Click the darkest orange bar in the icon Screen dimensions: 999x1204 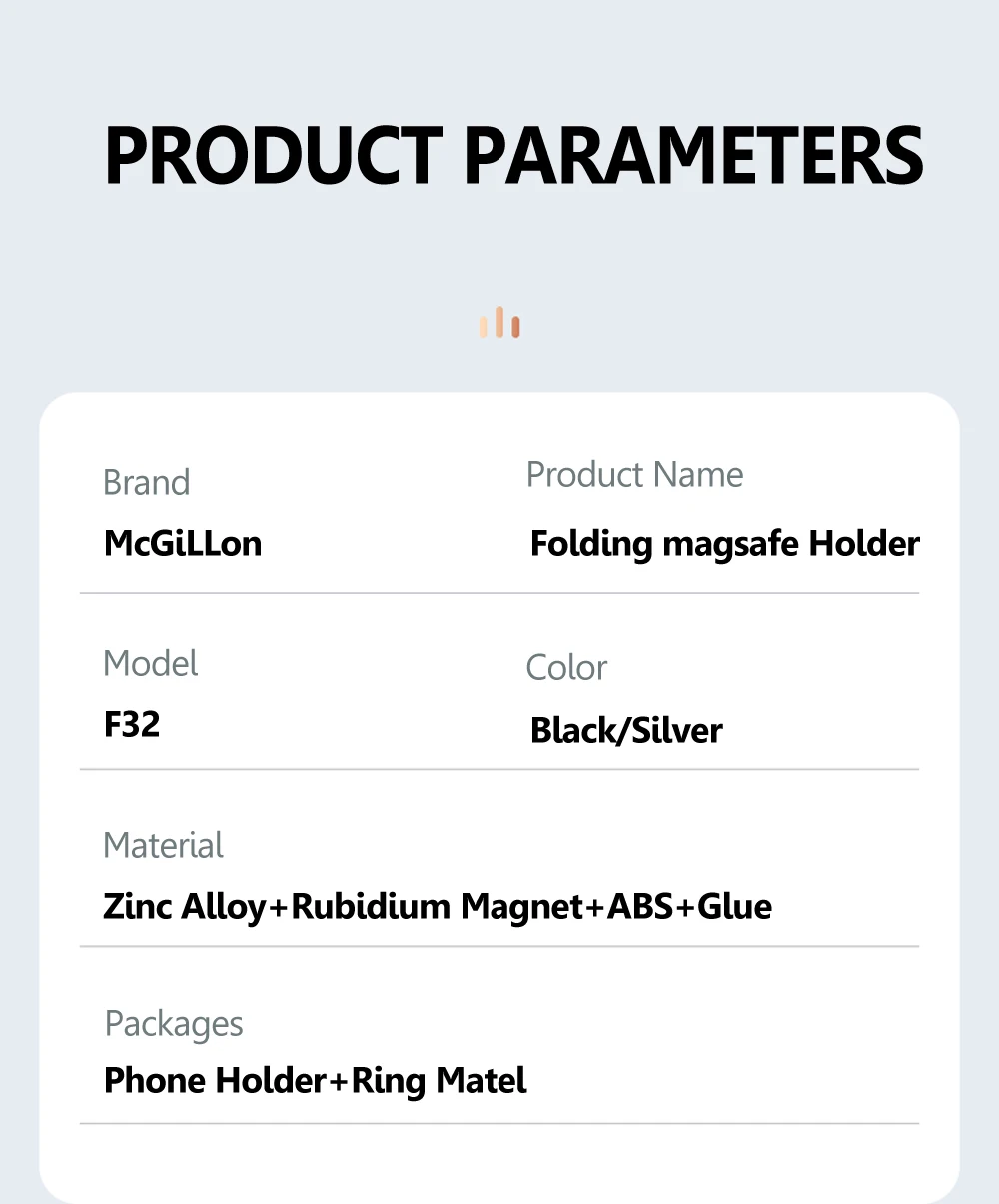tap(515, 327)
